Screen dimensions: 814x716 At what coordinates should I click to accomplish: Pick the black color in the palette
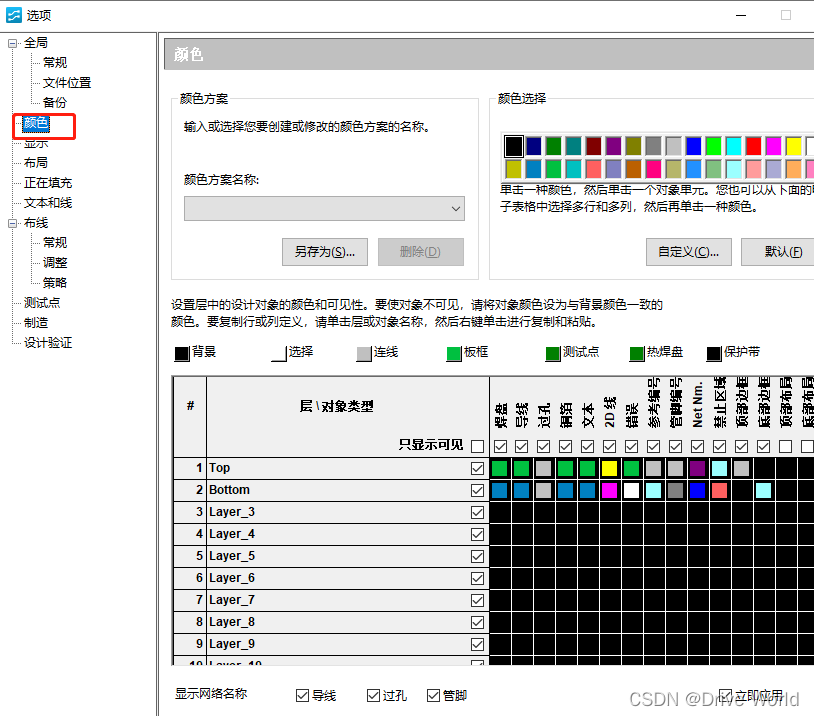[514, 146]
